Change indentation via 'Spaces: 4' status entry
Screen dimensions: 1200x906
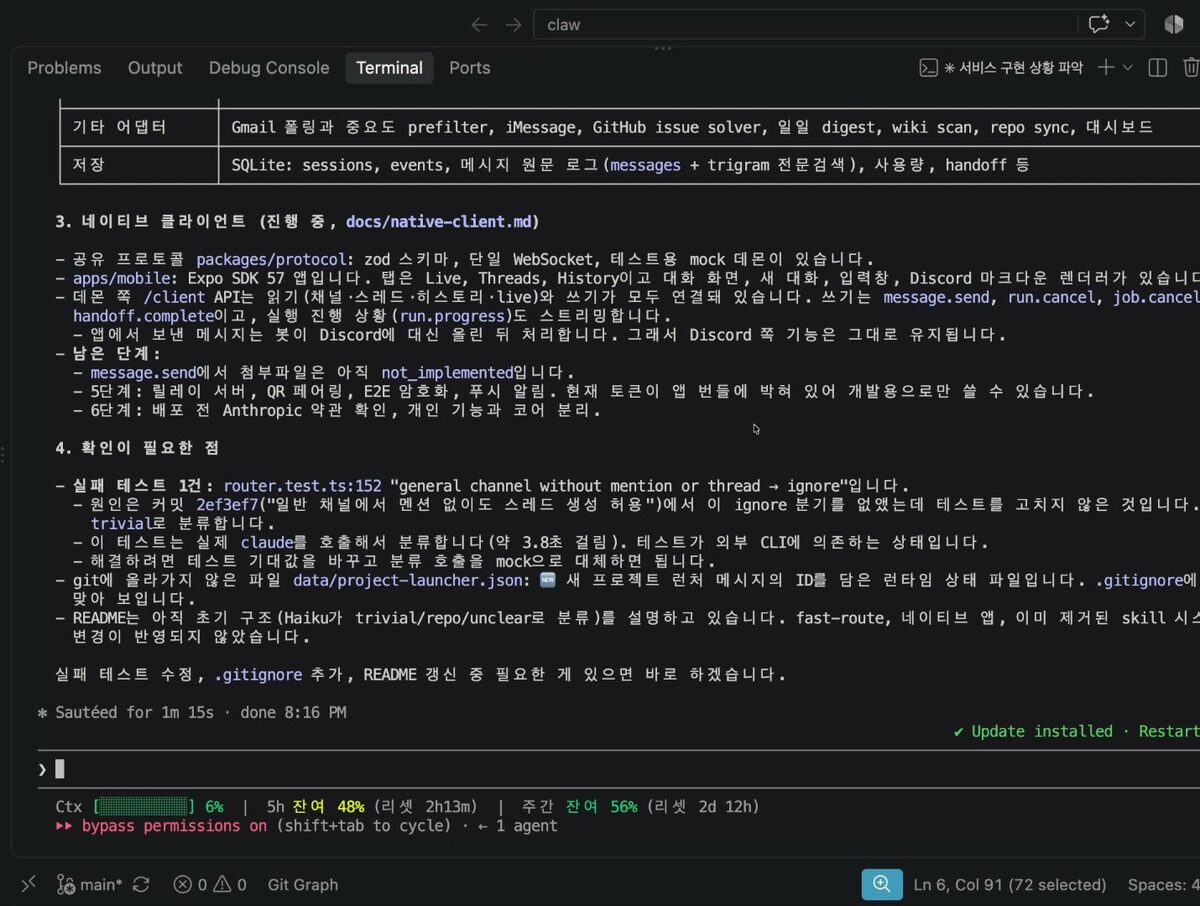click(x=1163, y=885)
